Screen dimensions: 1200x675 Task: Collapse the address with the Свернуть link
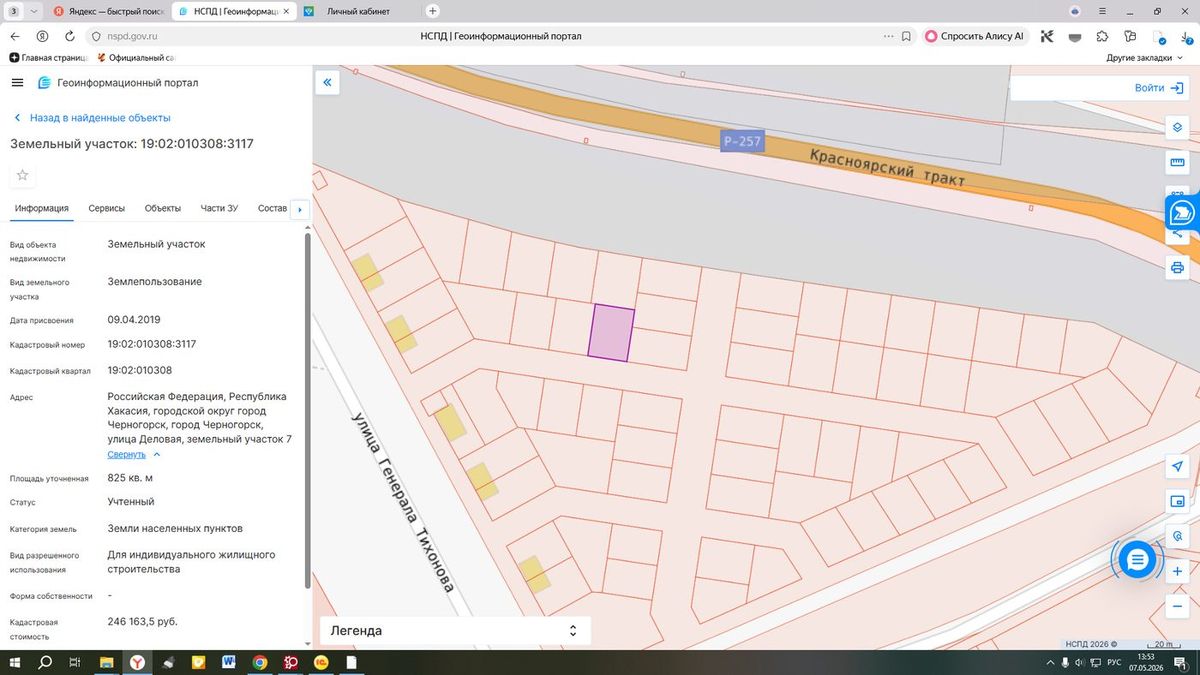127,454
